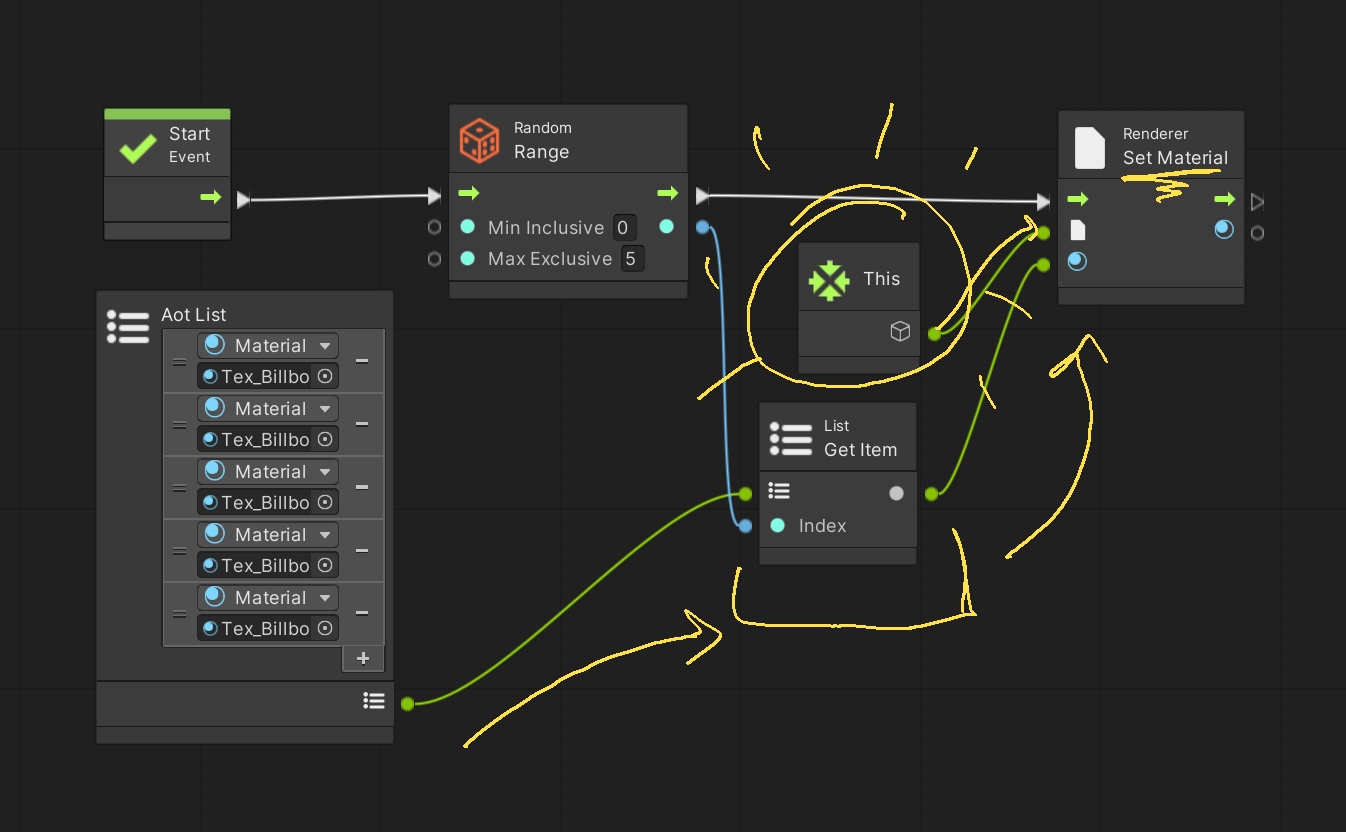The image size is (1346, 832).
Task: Open the first Material type dropdown in Aot List
Action: (x=268, y=346)
